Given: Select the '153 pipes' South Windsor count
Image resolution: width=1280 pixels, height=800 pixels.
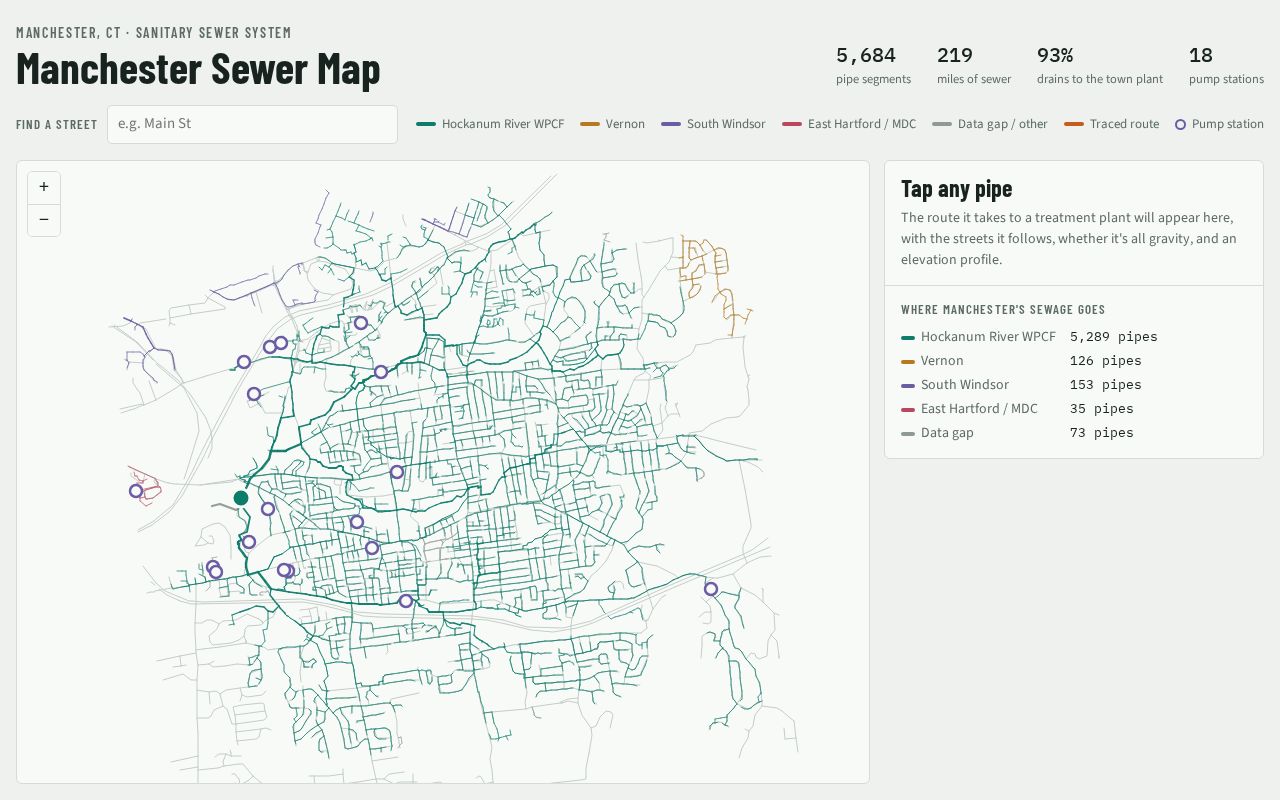Looking at the screenshot, I should point(1106,385).
